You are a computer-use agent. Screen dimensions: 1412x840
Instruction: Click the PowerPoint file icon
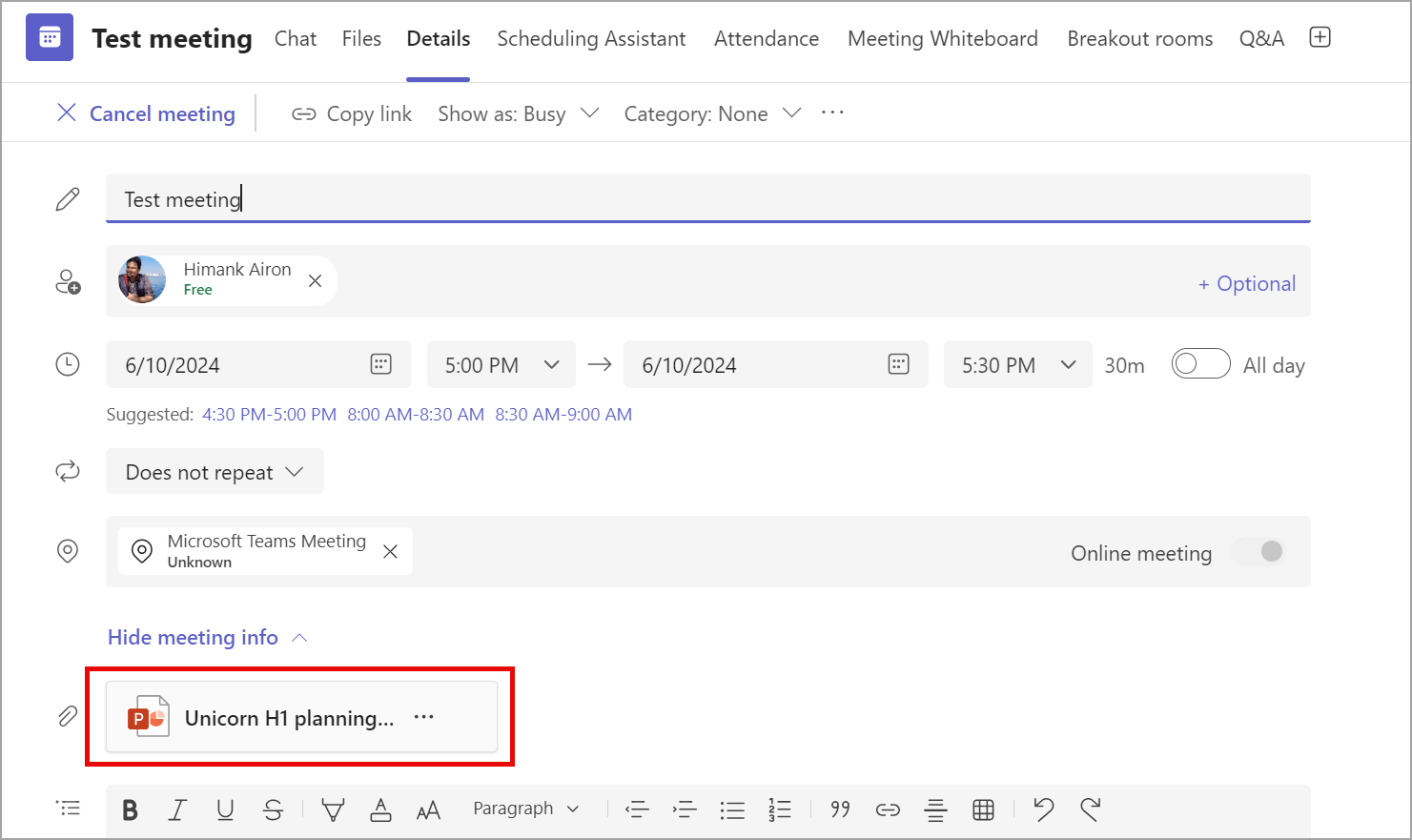[x=148, y=717]
